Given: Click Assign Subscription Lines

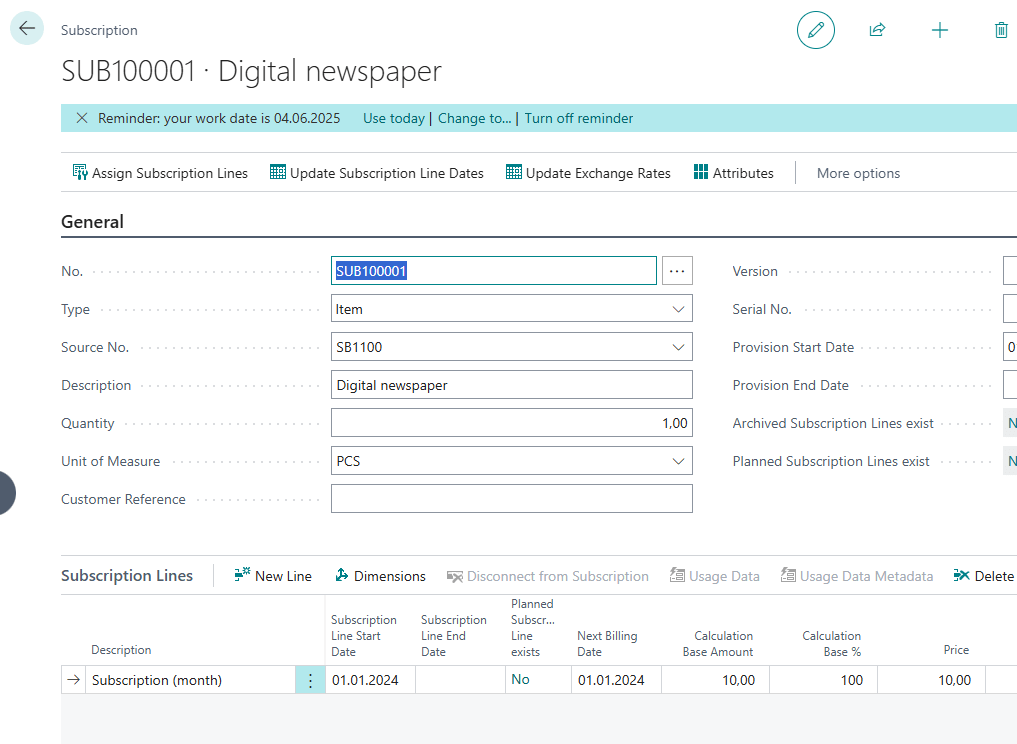Looking at the screenshot, I should 160,173.
